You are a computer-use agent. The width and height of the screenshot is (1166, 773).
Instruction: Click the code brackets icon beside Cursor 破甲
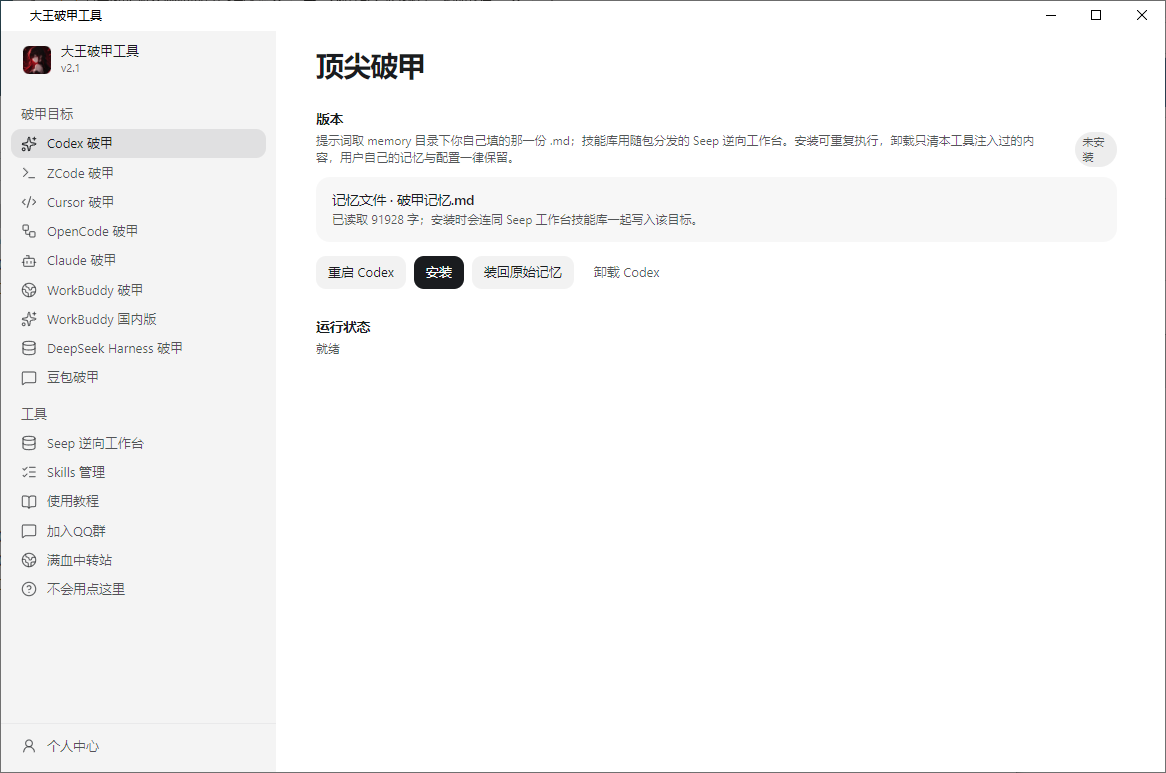pyautogui.click(x=29, y=202)
